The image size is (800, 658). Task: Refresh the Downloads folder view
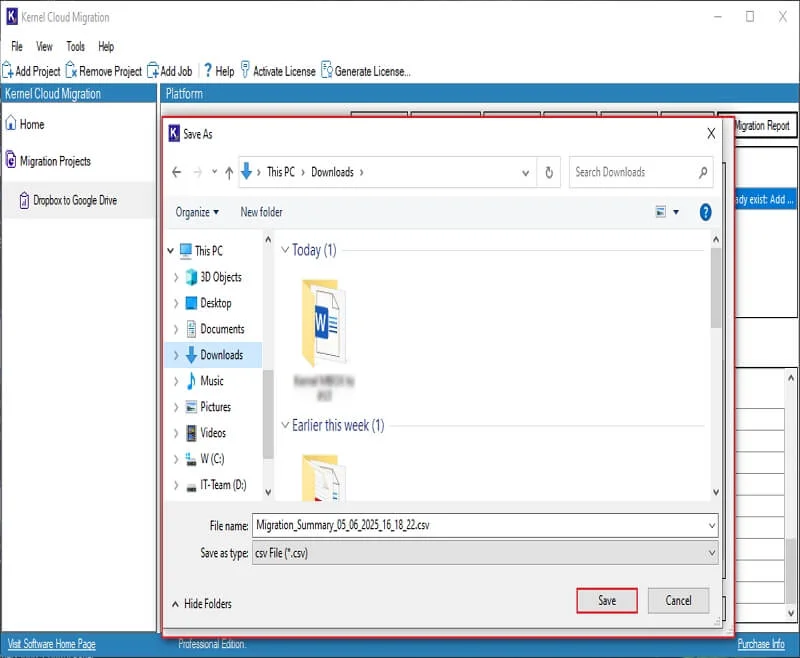click(x=549, y=172)
